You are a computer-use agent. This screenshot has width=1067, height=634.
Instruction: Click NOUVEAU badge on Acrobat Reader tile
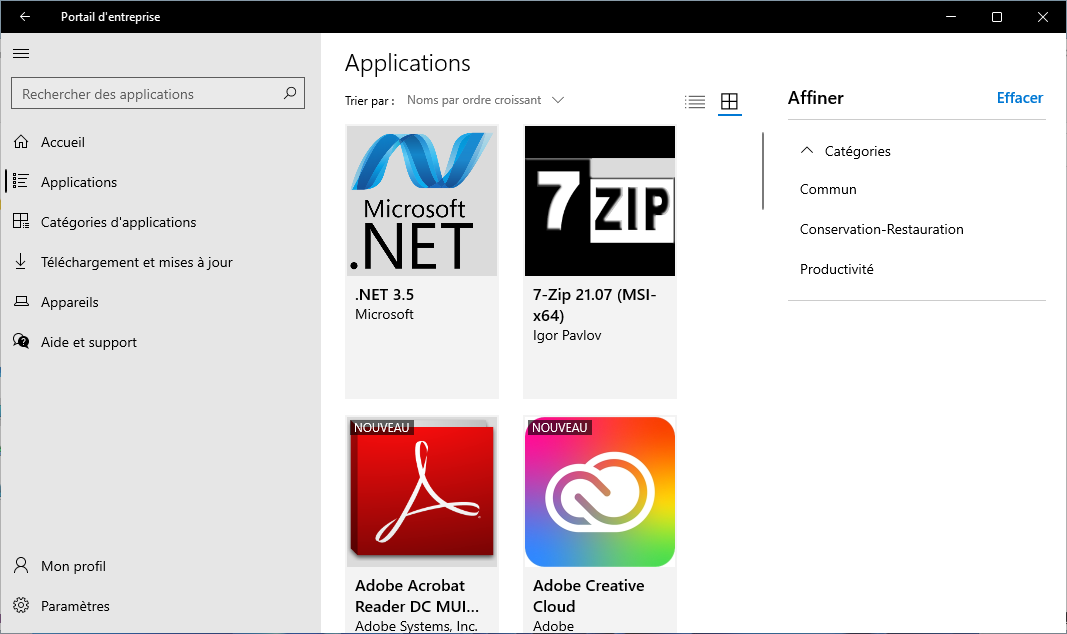(x=382, y=427)
